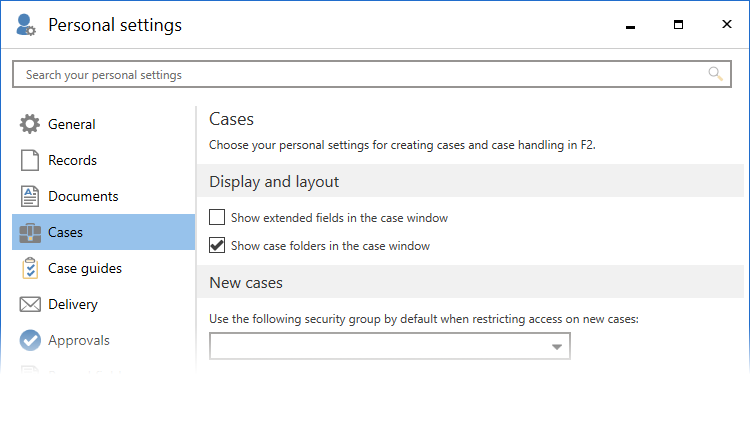Click the search magnifier icon
The height and width of the screenshot is (426, 750).
(715, 74)
